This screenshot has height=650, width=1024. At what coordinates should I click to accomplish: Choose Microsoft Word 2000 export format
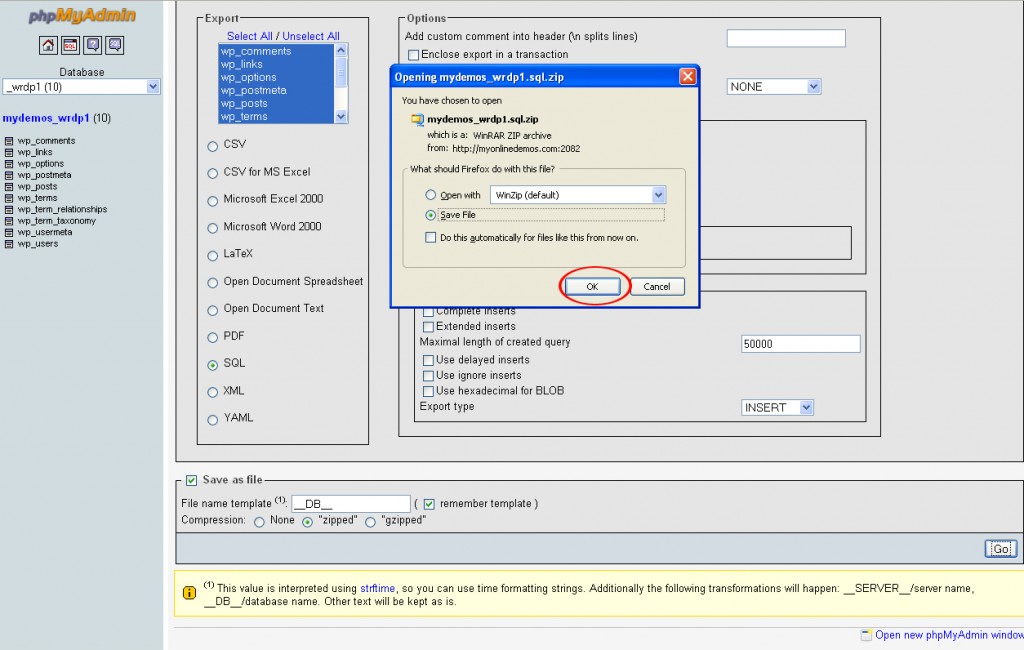212,229
